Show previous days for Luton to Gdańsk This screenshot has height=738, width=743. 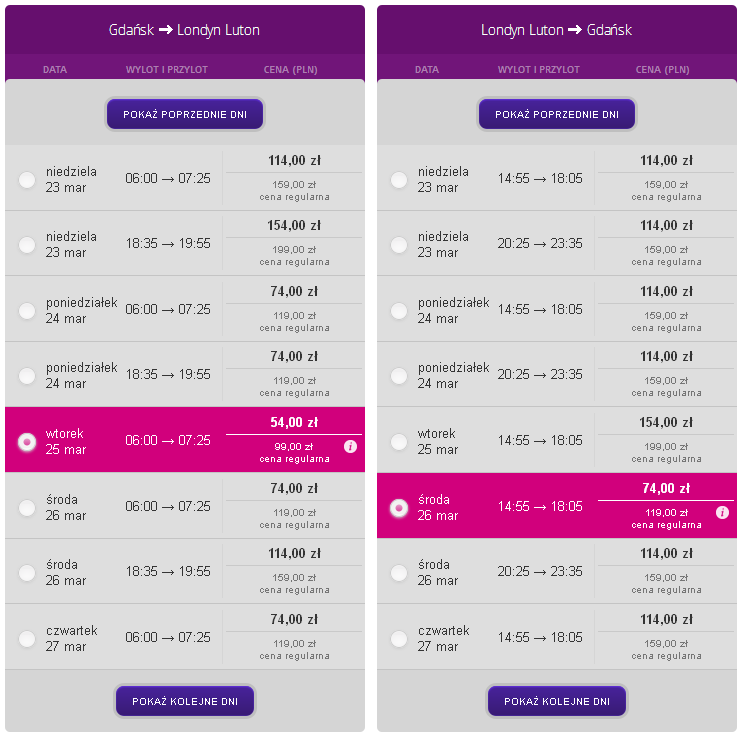557,114
